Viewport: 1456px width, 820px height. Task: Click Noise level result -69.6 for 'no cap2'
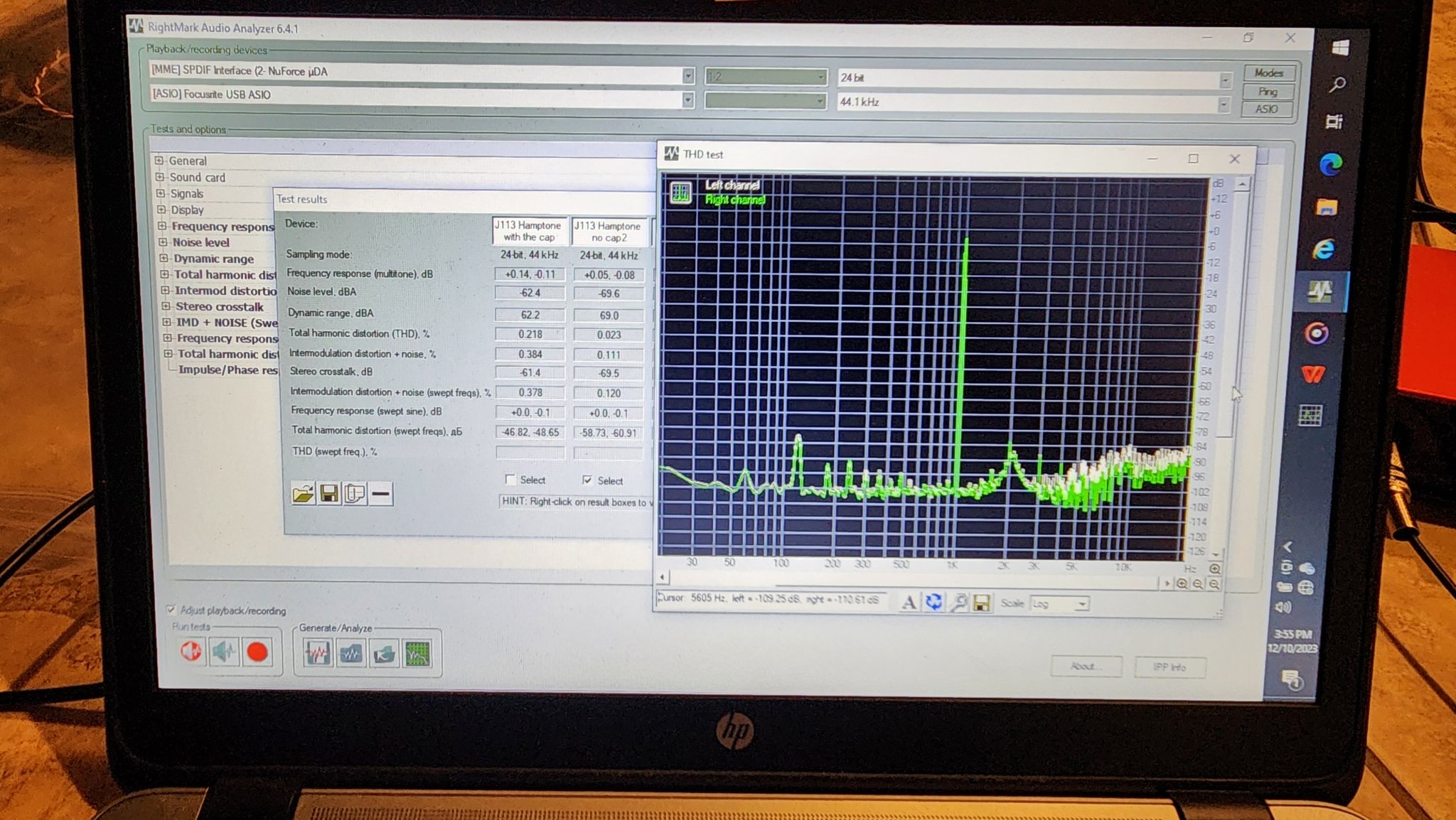(x=609, y=293)
